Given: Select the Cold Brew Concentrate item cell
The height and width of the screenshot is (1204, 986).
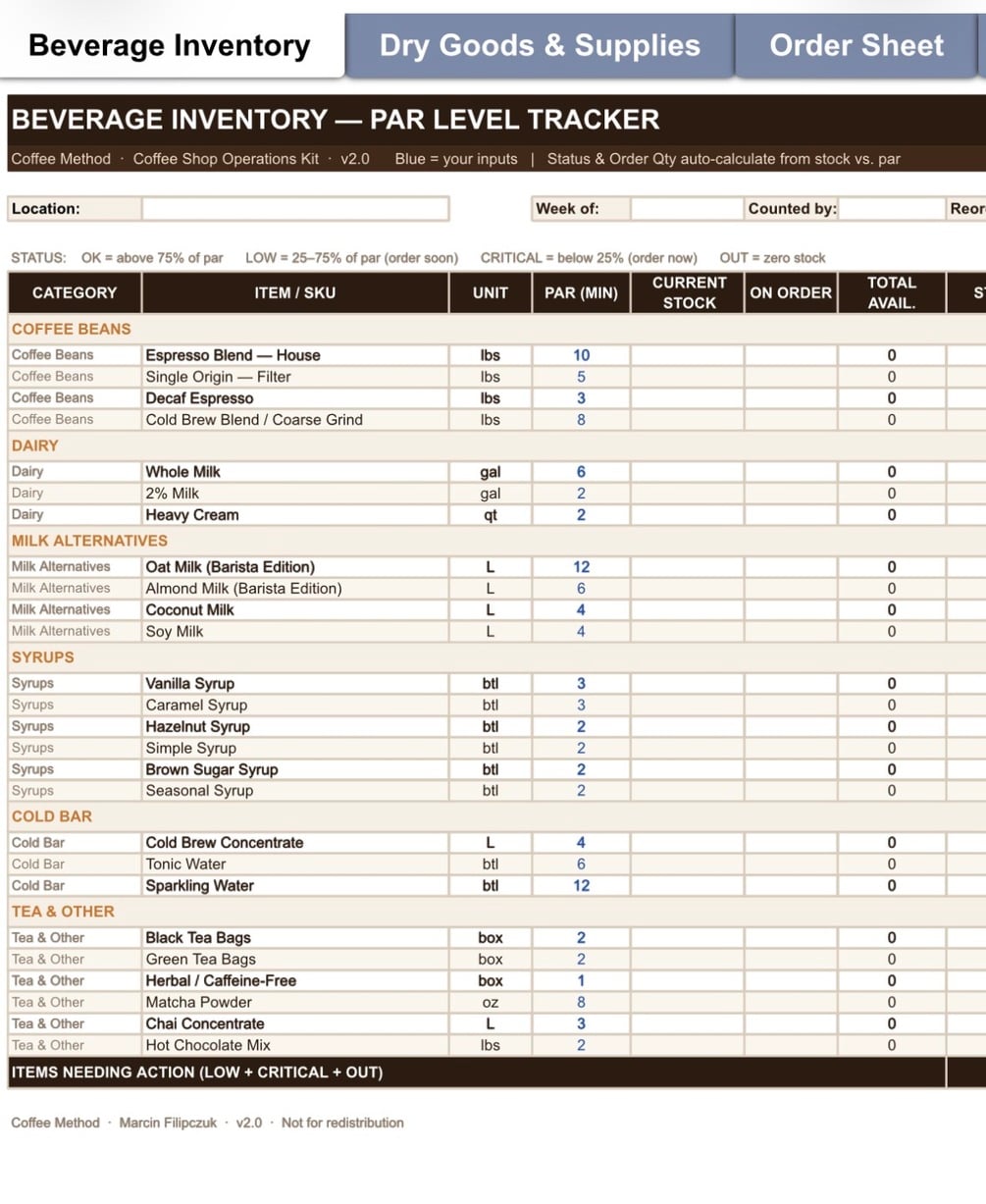Looking at the screenshot, I should [295, 843].
